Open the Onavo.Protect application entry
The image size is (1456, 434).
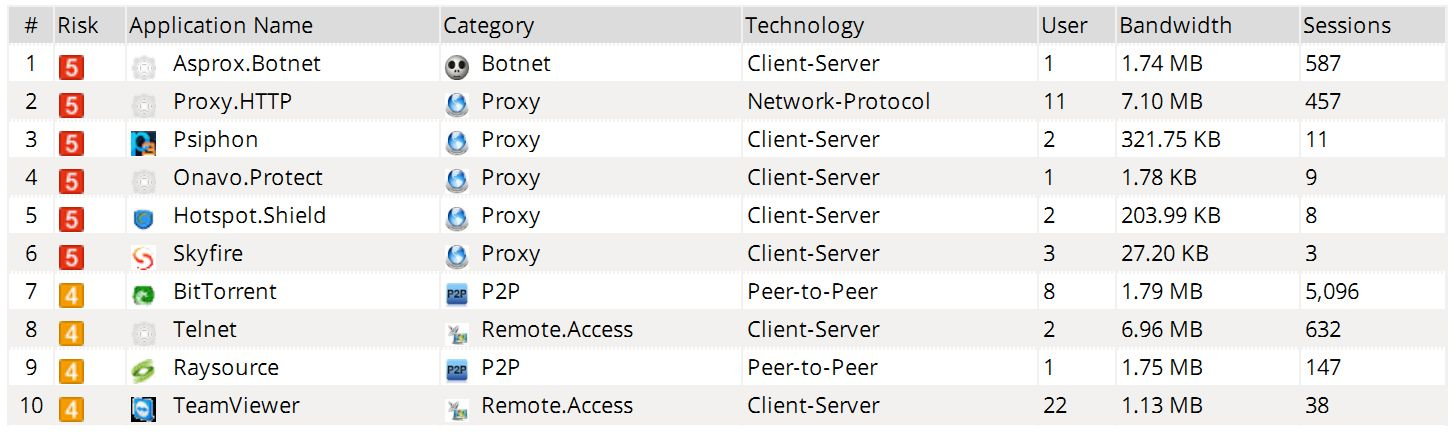coord(248,178)
